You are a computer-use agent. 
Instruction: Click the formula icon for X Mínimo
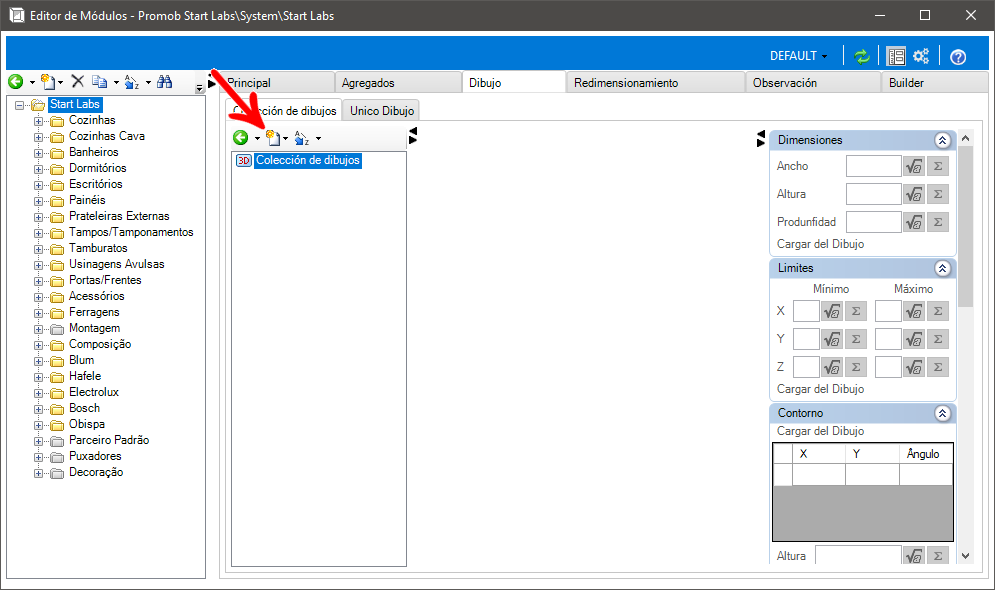(x=832, y=312)
